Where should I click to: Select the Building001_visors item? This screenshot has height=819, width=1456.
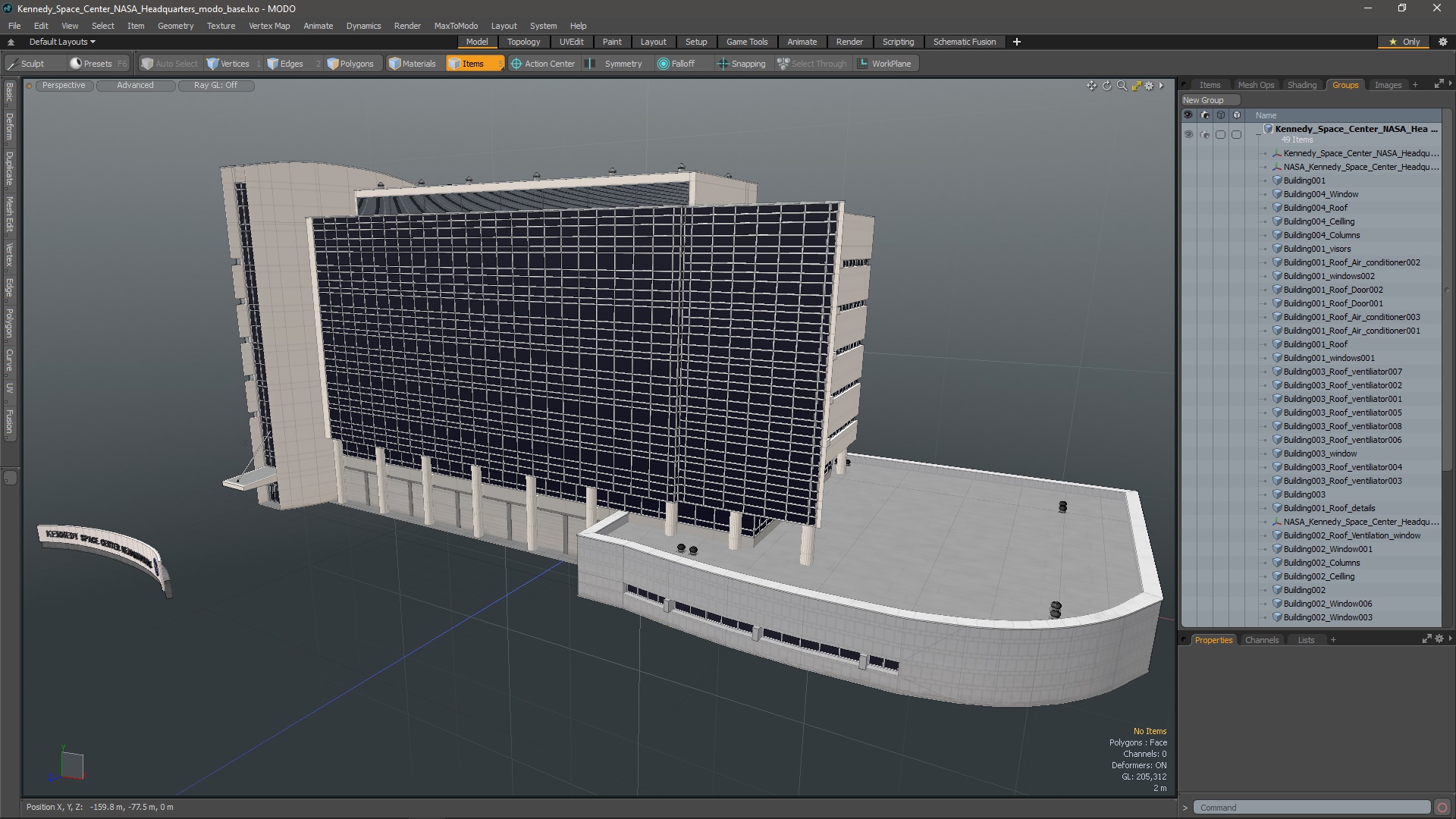click(1316, 249)
